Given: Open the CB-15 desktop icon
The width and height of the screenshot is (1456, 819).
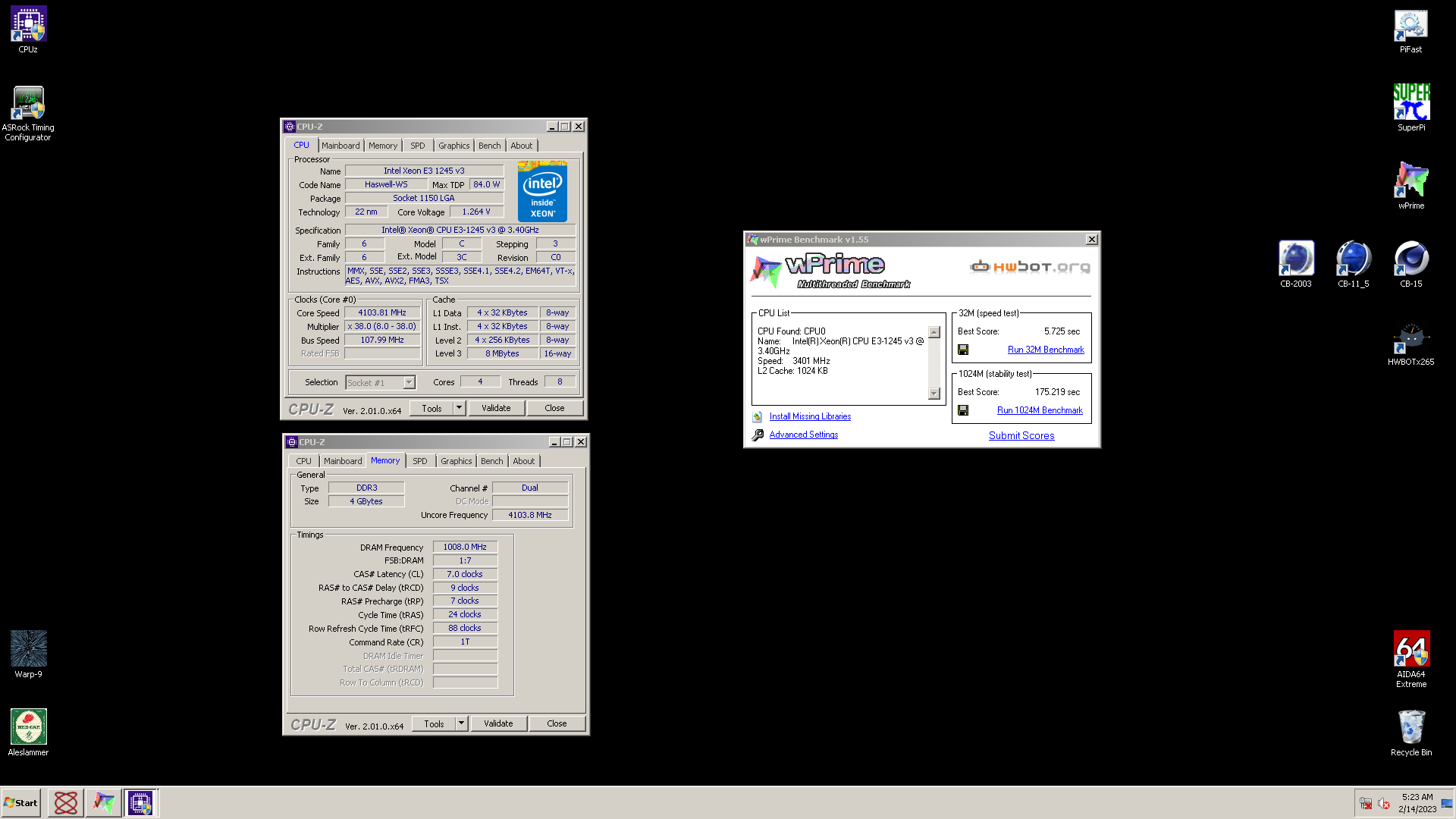Looking at the screenshot, I should (1410, 263).
